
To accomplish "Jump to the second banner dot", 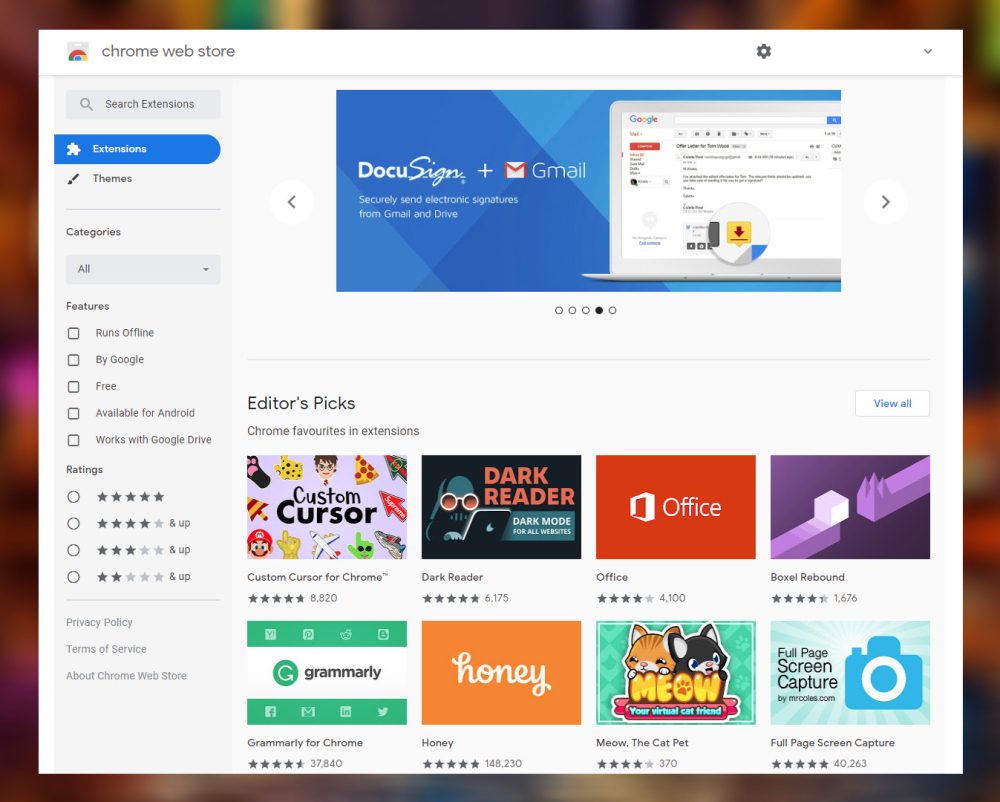I will click(572, 310).
